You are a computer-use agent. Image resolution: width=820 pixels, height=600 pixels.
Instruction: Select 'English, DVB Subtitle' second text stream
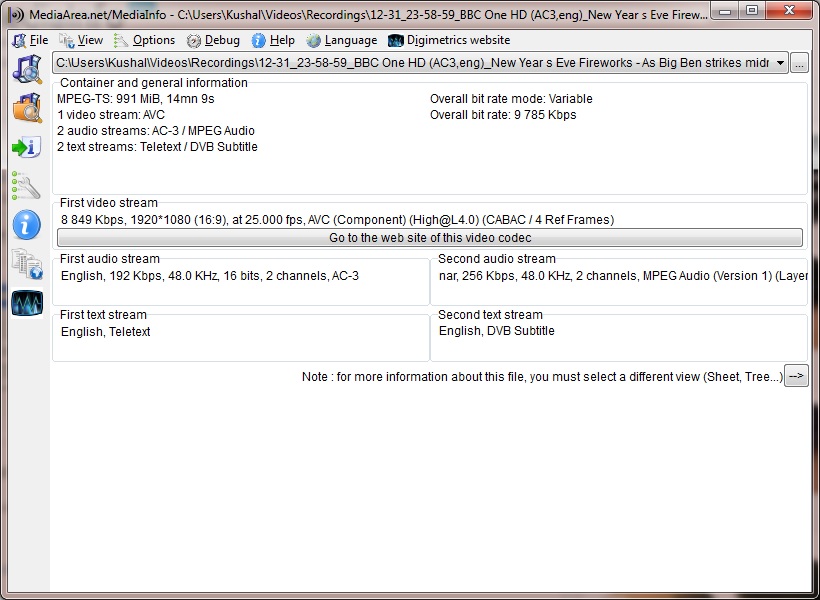pyautogui.click(x=497, y=331)
